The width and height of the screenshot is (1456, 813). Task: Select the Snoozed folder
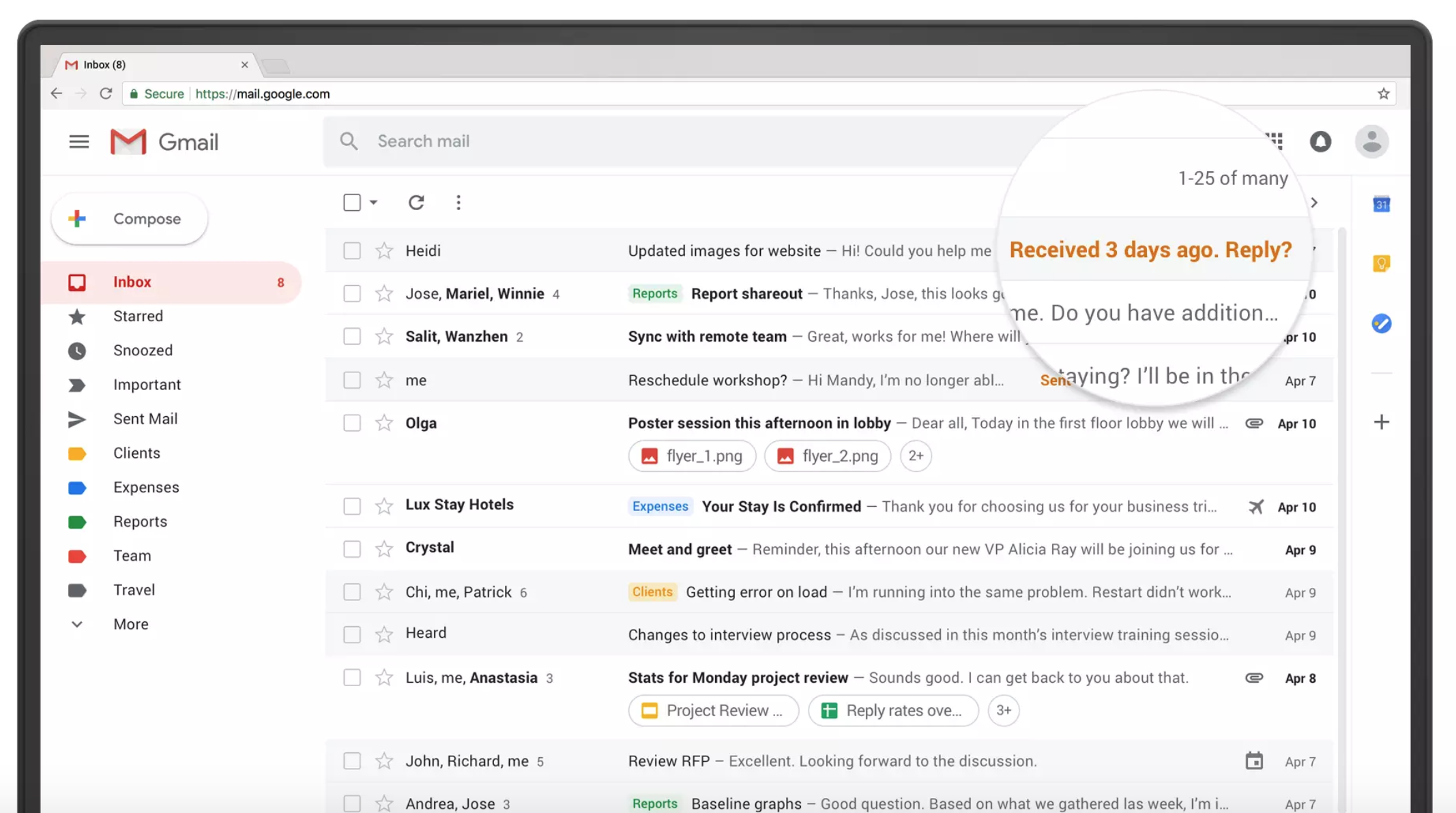(142, 350)
